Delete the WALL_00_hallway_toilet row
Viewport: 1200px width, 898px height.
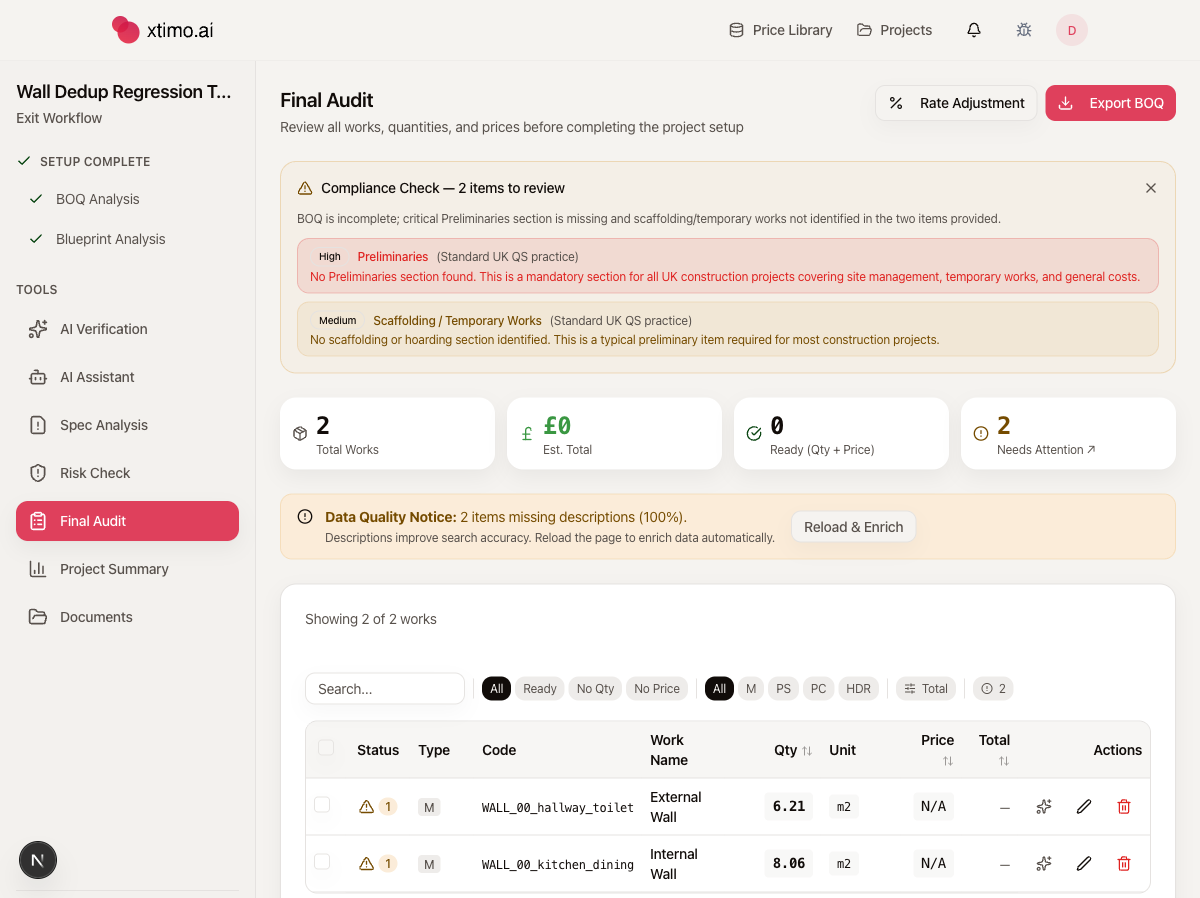1123,806
